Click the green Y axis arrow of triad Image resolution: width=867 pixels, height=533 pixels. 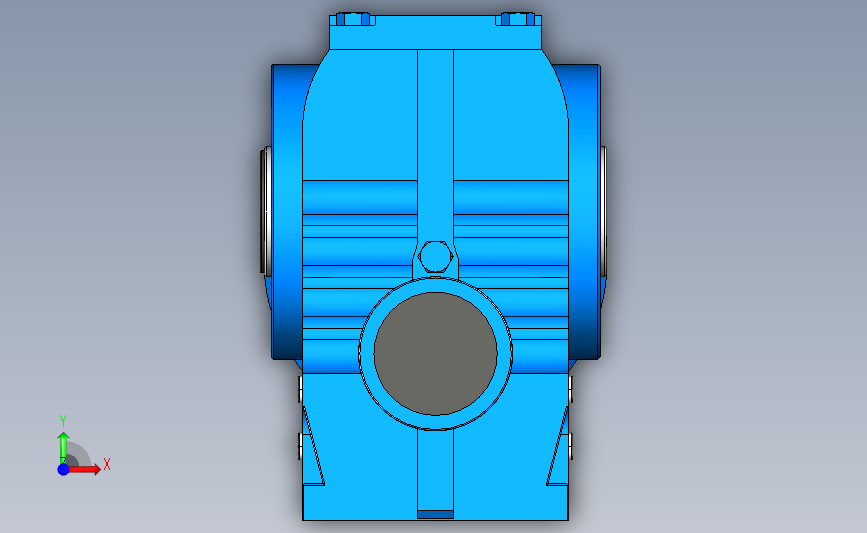63,448
